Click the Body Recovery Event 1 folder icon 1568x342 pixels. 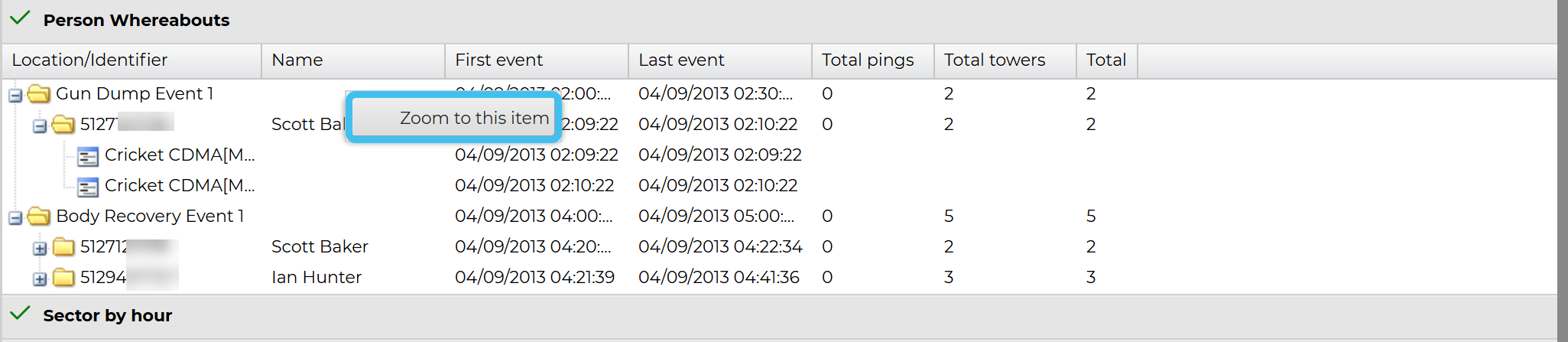pyautogui.click(x=39, y=217)
